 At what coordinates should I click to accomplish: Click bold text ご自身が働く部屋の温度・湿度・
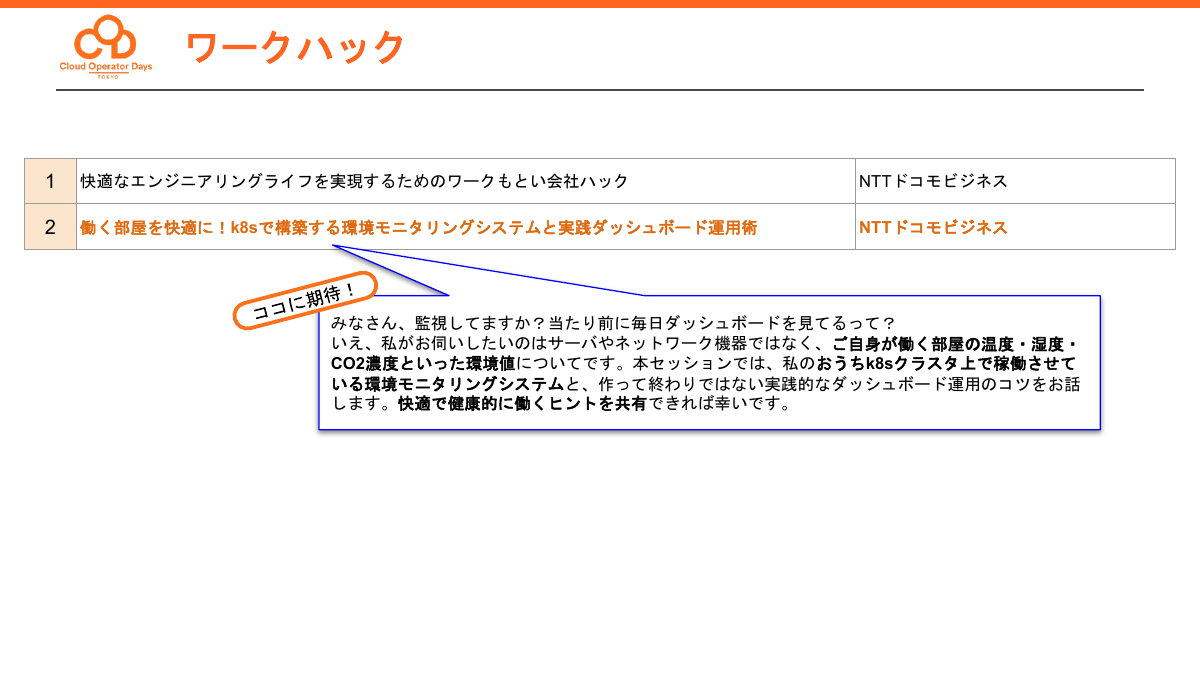955,343
